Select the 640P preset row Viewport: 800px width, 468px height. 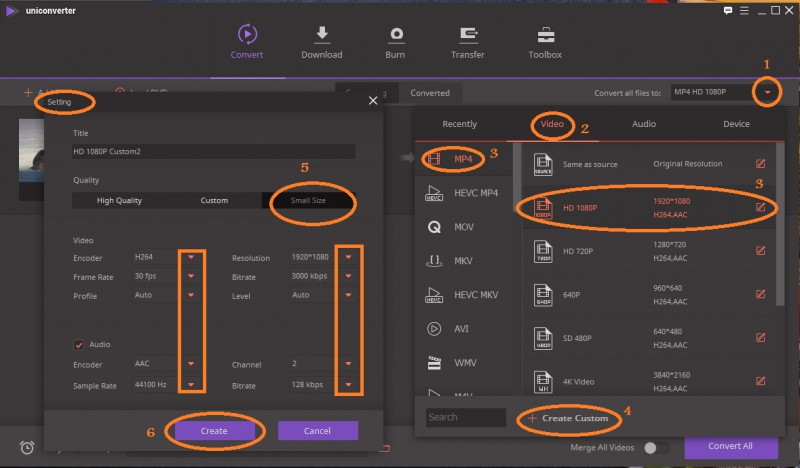pyautogui.click(x=649, y=294)
